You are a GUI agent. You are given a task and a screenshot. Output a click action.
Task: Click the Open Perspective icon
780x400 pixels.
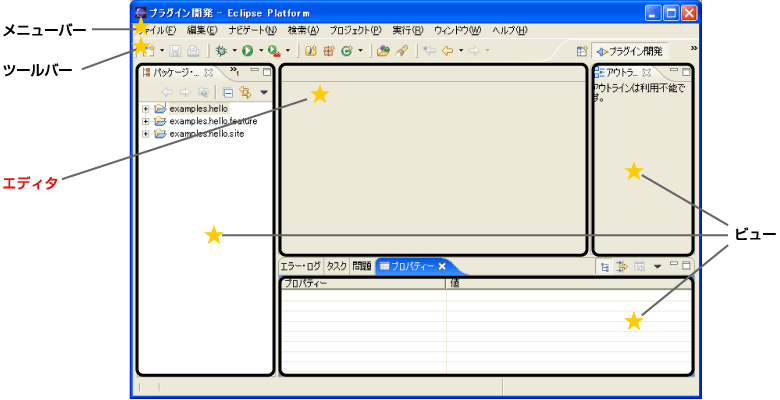pyautogui.click(x=582, y=51)
